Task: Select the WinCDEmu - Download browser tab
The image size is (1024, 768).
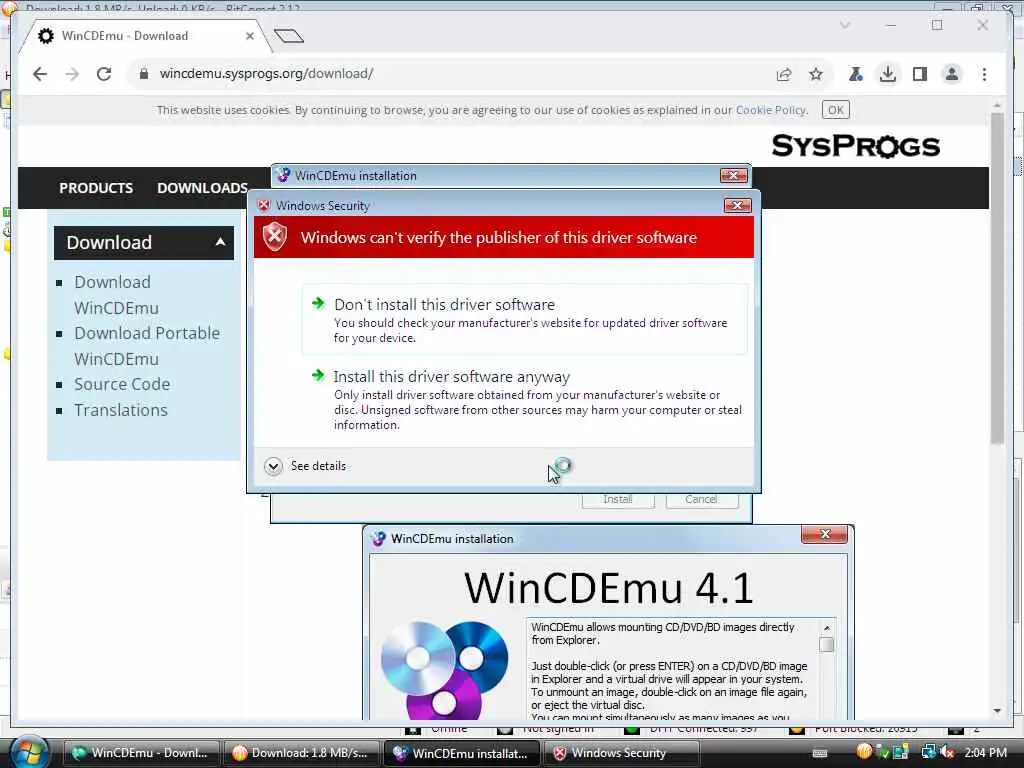Action: point(144,36)
